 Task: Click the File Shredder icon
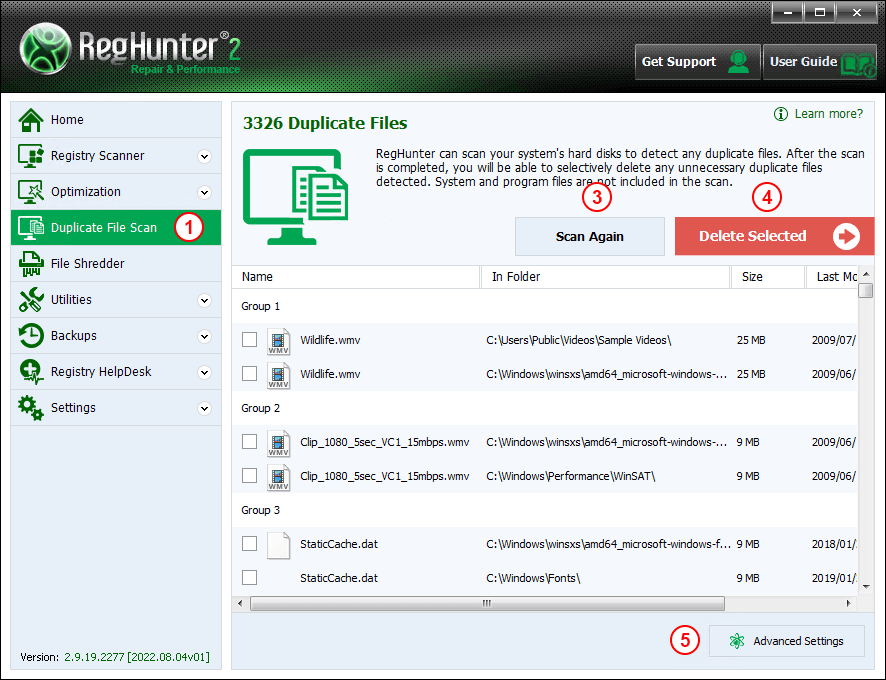(x=31, y=264)
